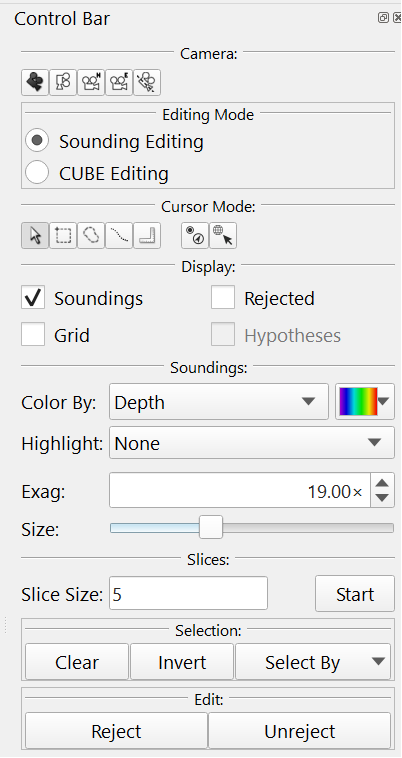Image resolution: width=402 pixels, height=758 pixels.
Task: Uncheck the Soundings display checkbox
Action: click(33, 297)
